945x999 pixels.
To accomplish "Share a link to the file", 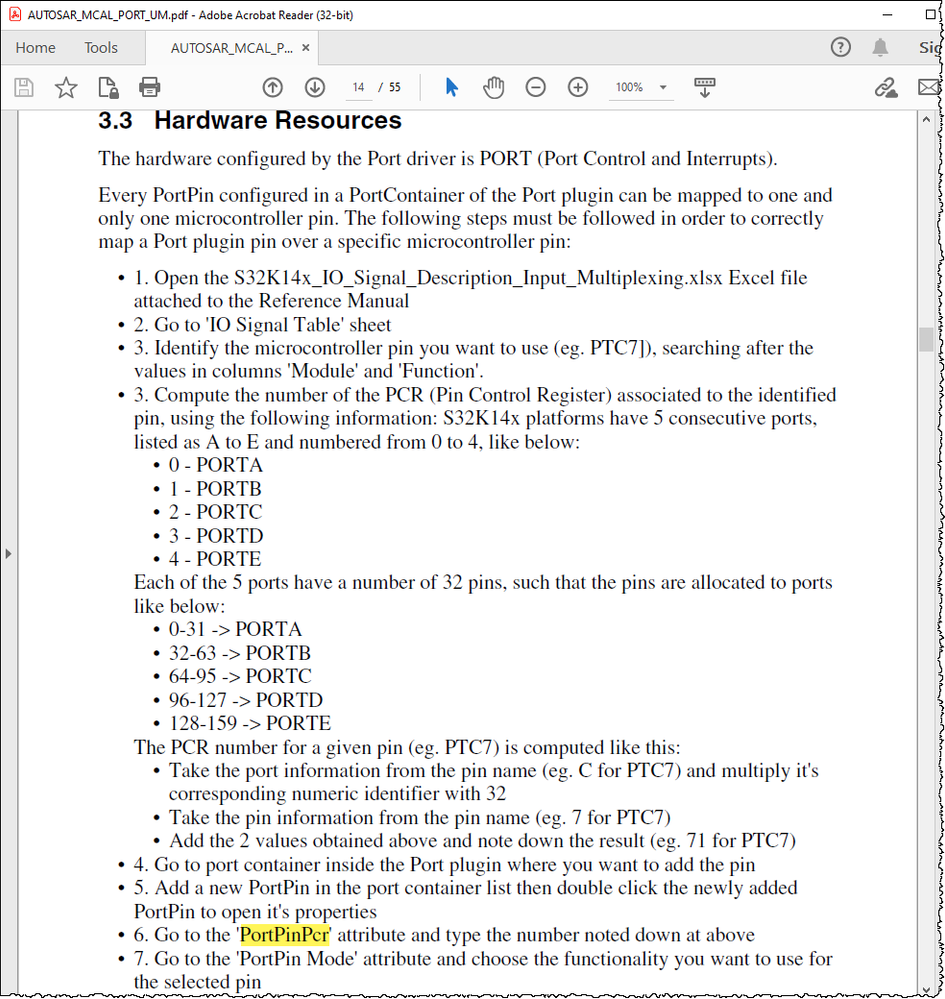I will click(x=886, y=87).
